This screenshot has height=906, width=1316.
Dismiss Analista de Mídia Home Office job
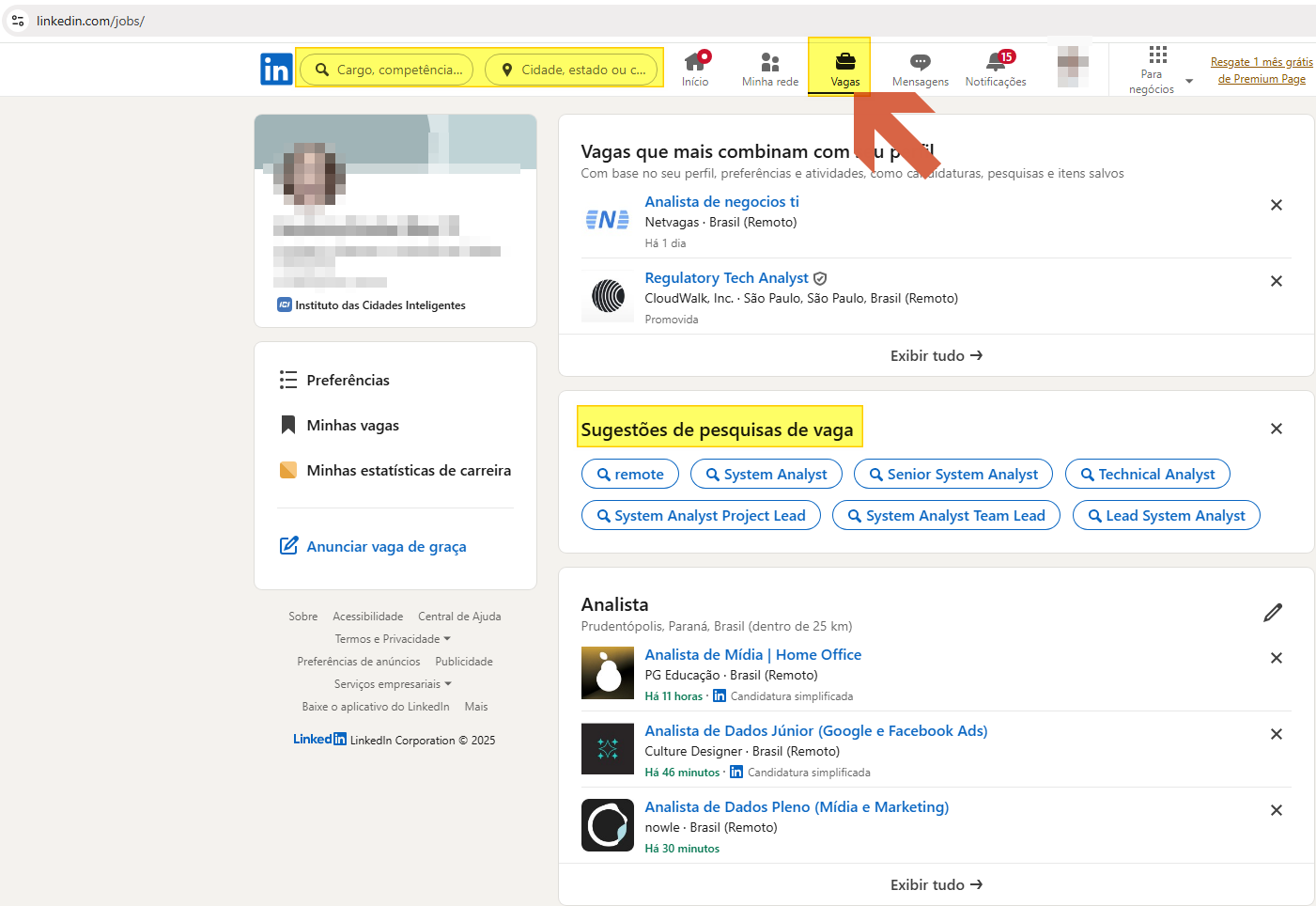[1277, 658]
